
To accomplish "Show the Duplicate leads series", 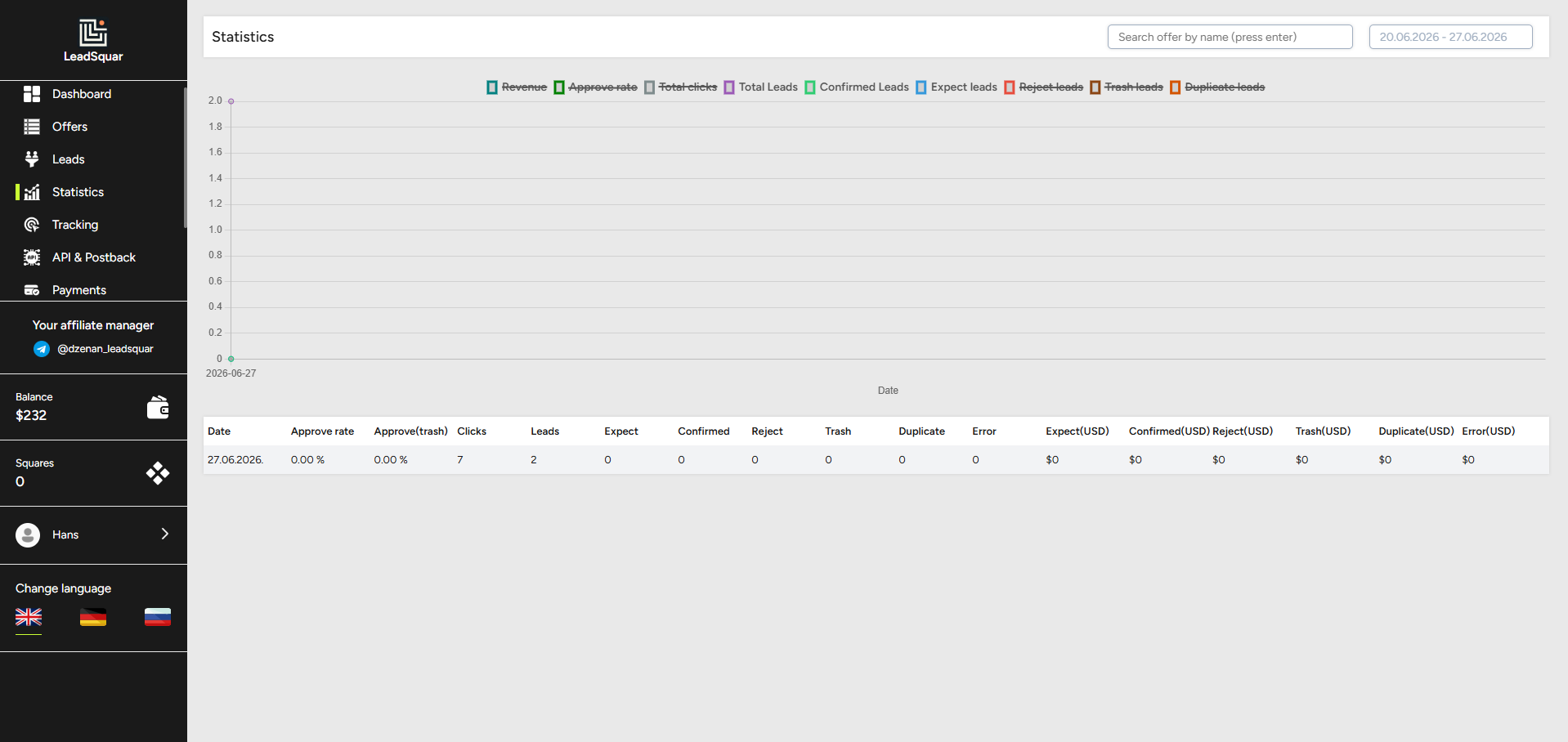I will 1217,87.
